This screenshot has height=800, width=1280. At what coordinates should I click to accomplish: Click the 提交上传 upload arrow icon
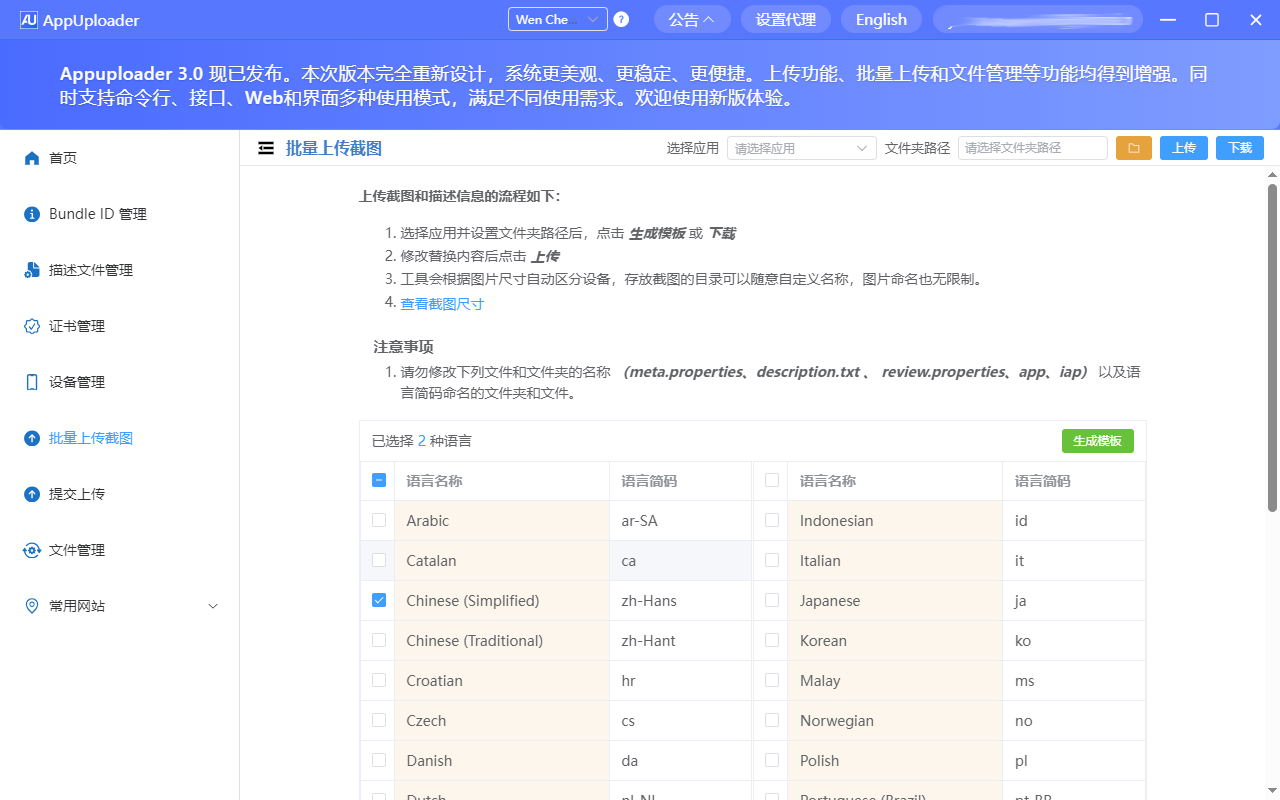point(31,493)
